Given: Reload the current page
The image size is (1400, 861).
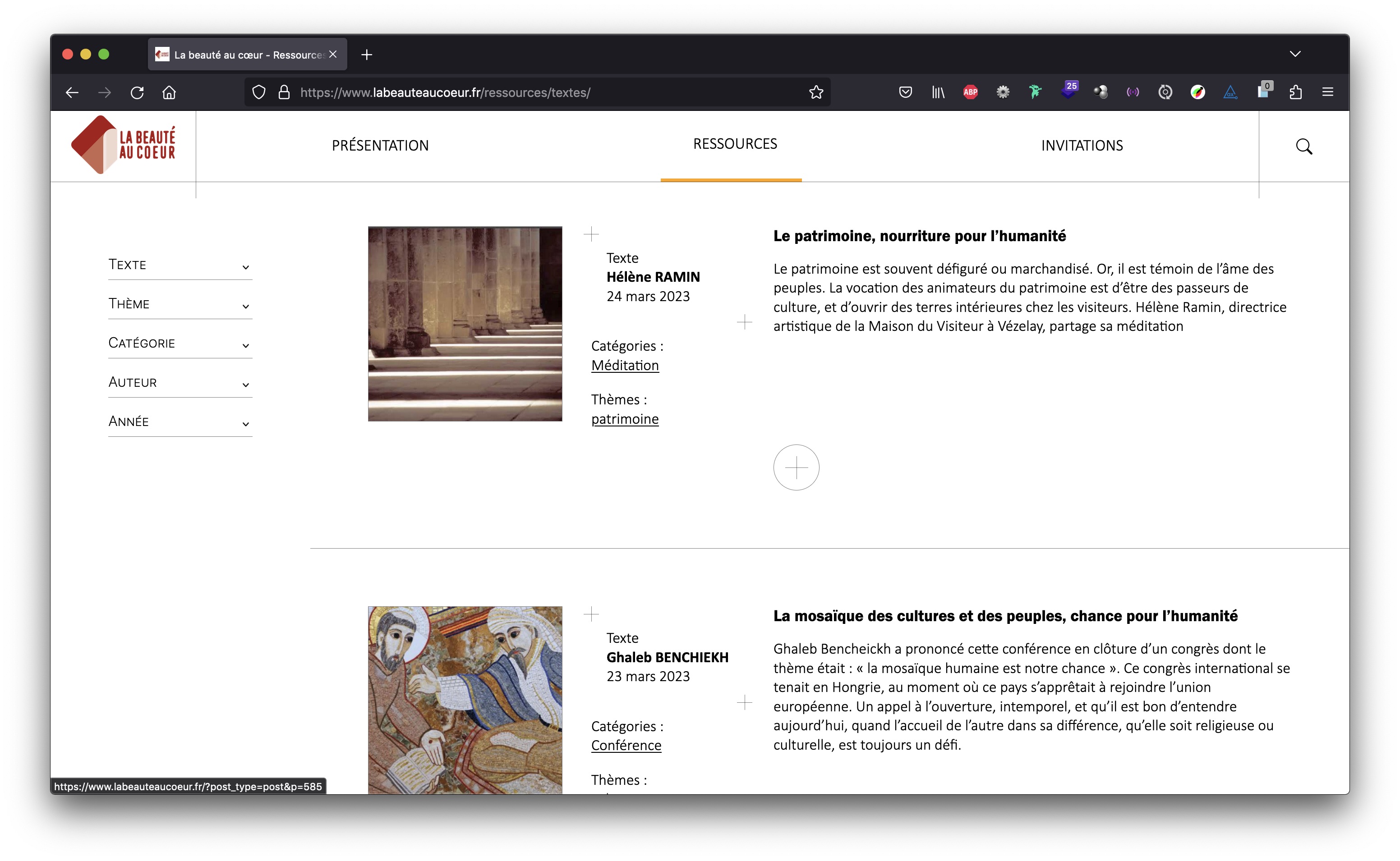Looking at the screenshot, I should pyautogui.click(x=137, y=92).
